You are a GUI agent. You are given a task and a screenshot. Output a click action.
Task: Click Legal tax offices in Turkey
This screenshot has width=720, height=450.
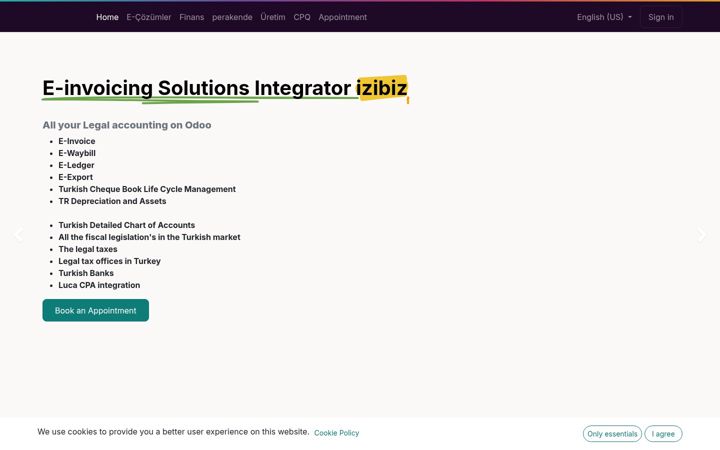(109, 261)
